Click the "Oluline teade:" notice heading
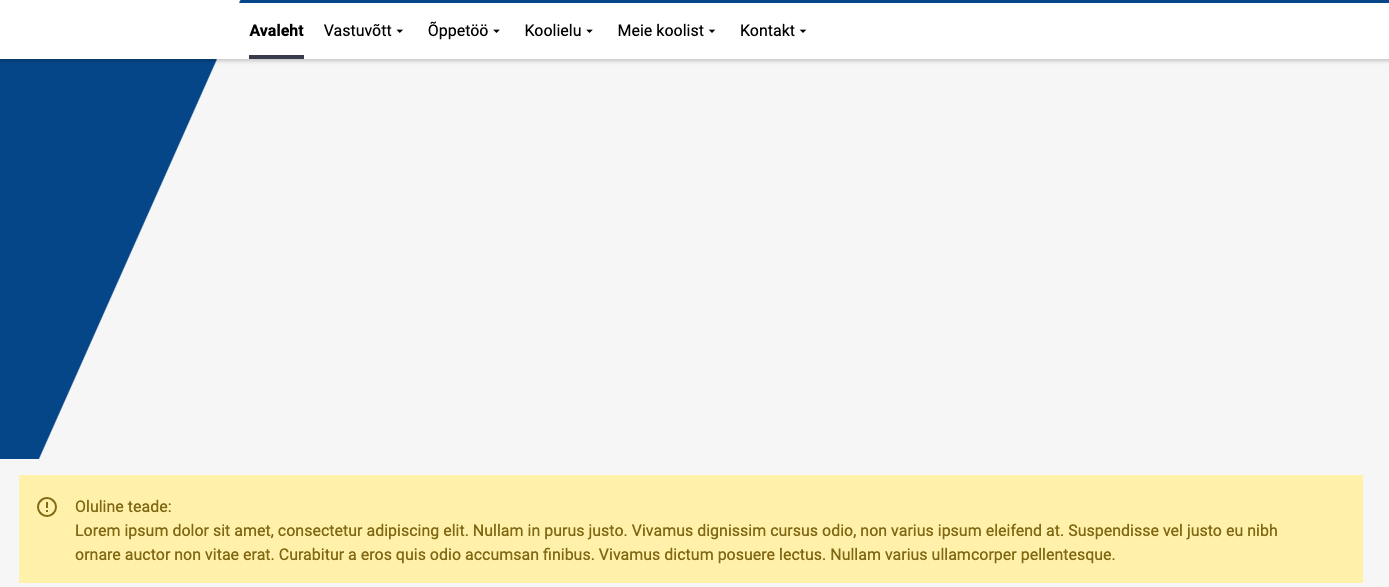 click(x=123, y=507)
